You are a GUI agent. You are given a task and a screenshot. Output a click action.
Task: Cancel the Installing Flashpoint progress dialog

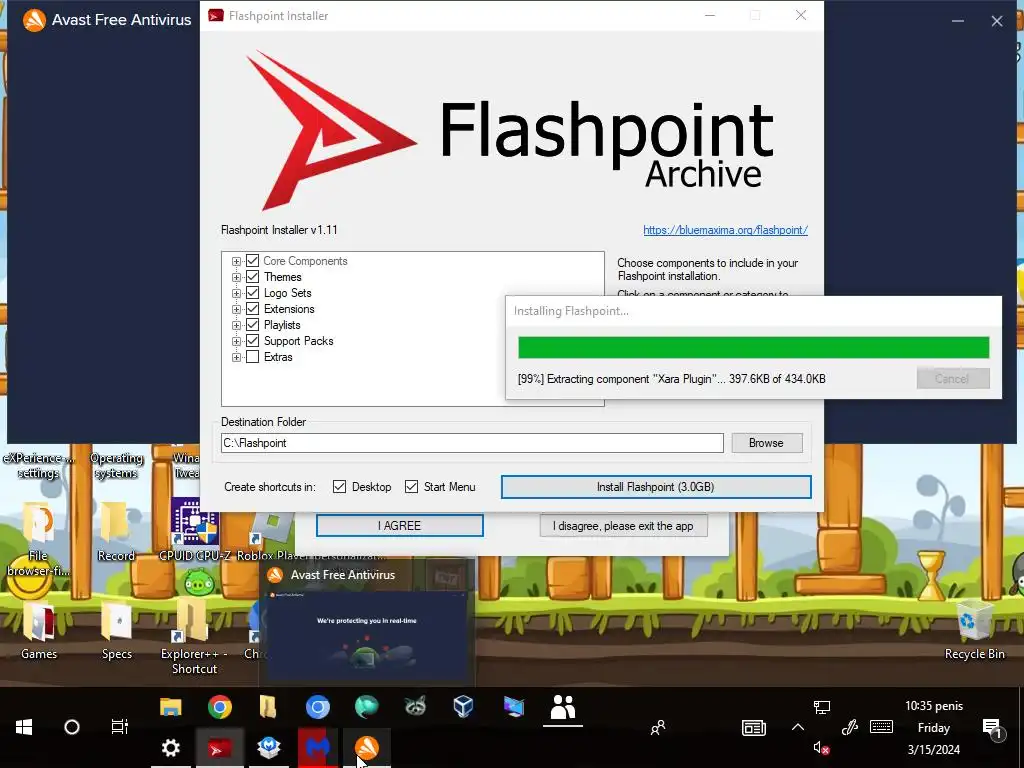pyautogui.click(x=953, y=379)
